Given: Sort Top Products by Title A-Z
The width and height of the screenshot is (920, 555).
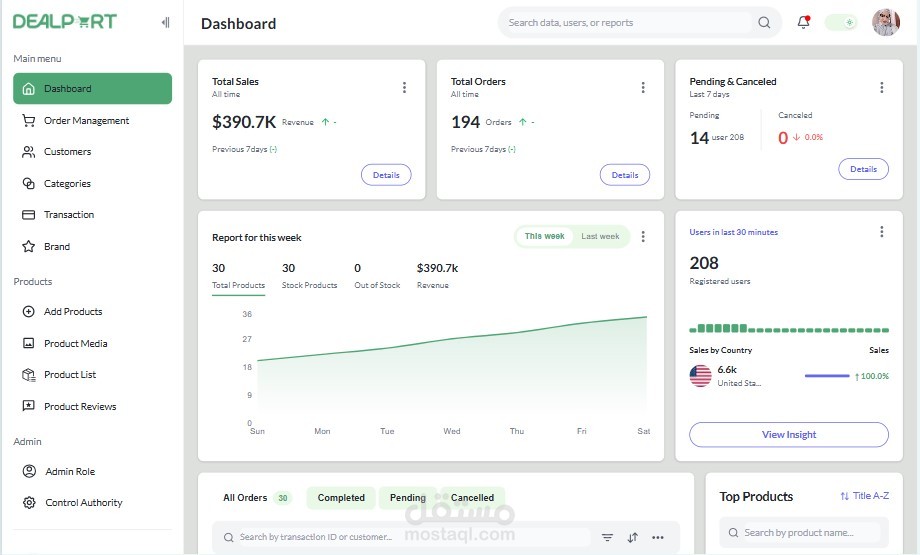Looking at the screenshot, I should click(x=864, y=496).
